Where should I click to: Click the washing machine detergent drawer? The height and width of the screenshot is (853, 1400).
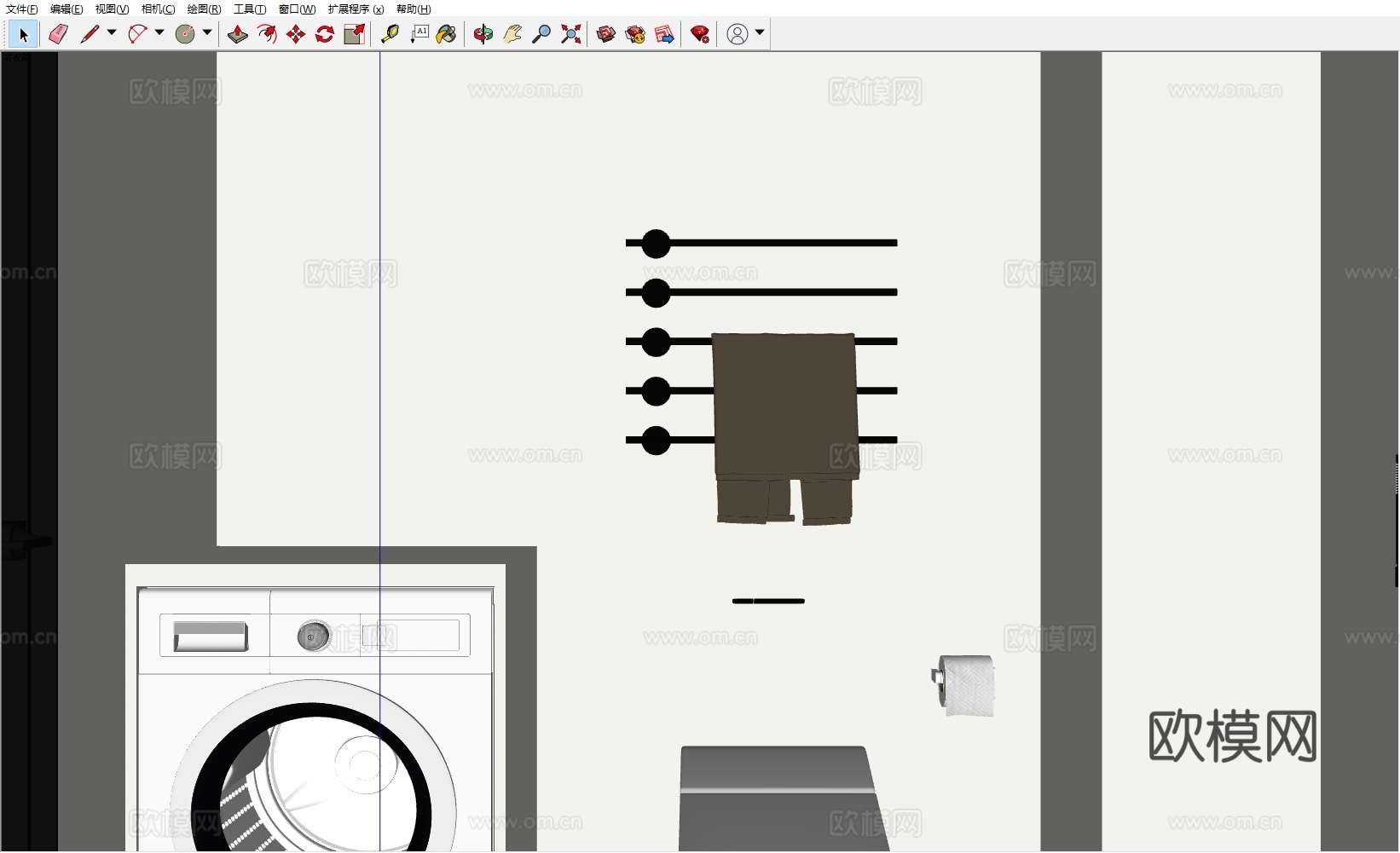tap(211, 636)
